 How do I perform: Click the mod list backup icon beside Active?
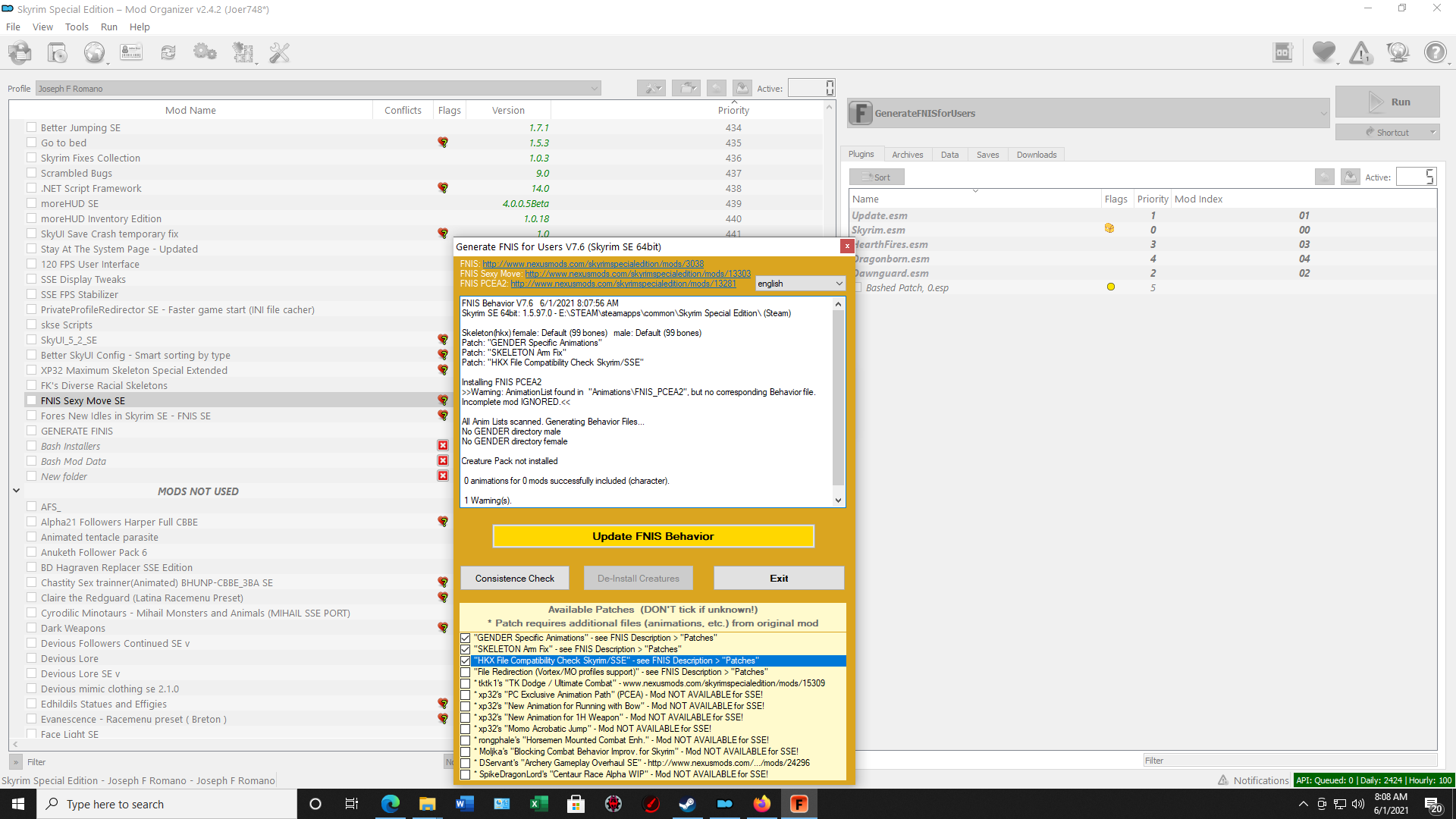click(x=742, y=88)
